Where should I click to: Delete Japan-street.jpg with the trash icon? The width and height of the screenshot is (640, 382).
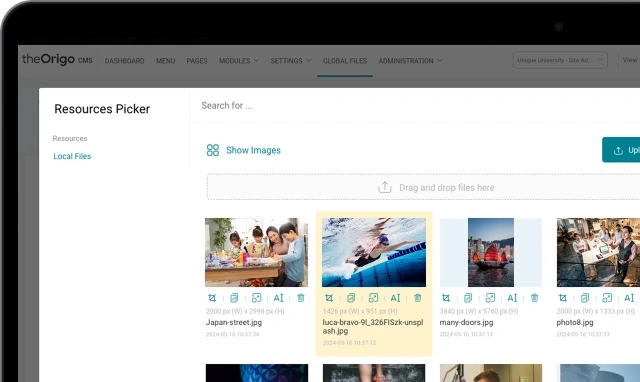301,298
